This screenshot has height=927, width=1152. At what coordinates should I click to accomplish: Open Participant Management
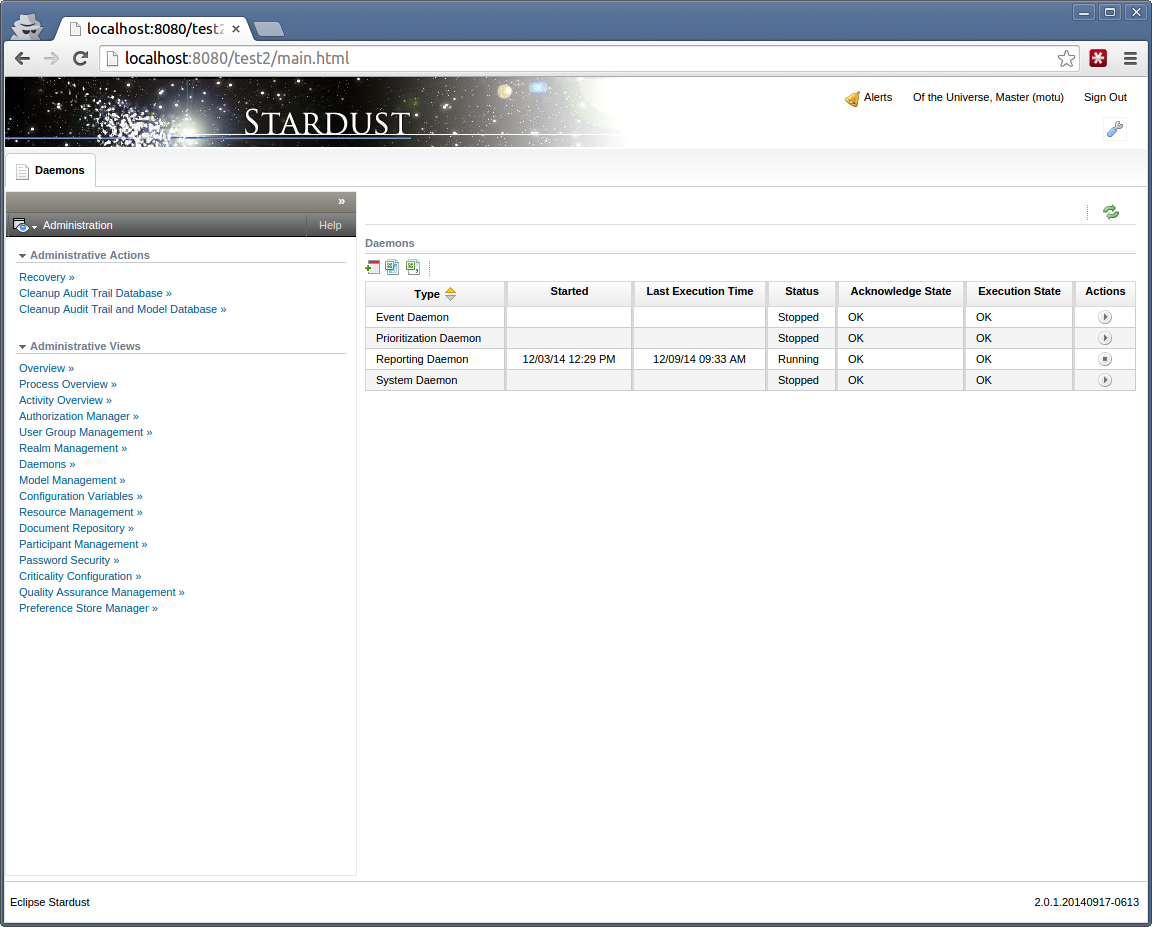pyautogui.click(x=83, y=545)
